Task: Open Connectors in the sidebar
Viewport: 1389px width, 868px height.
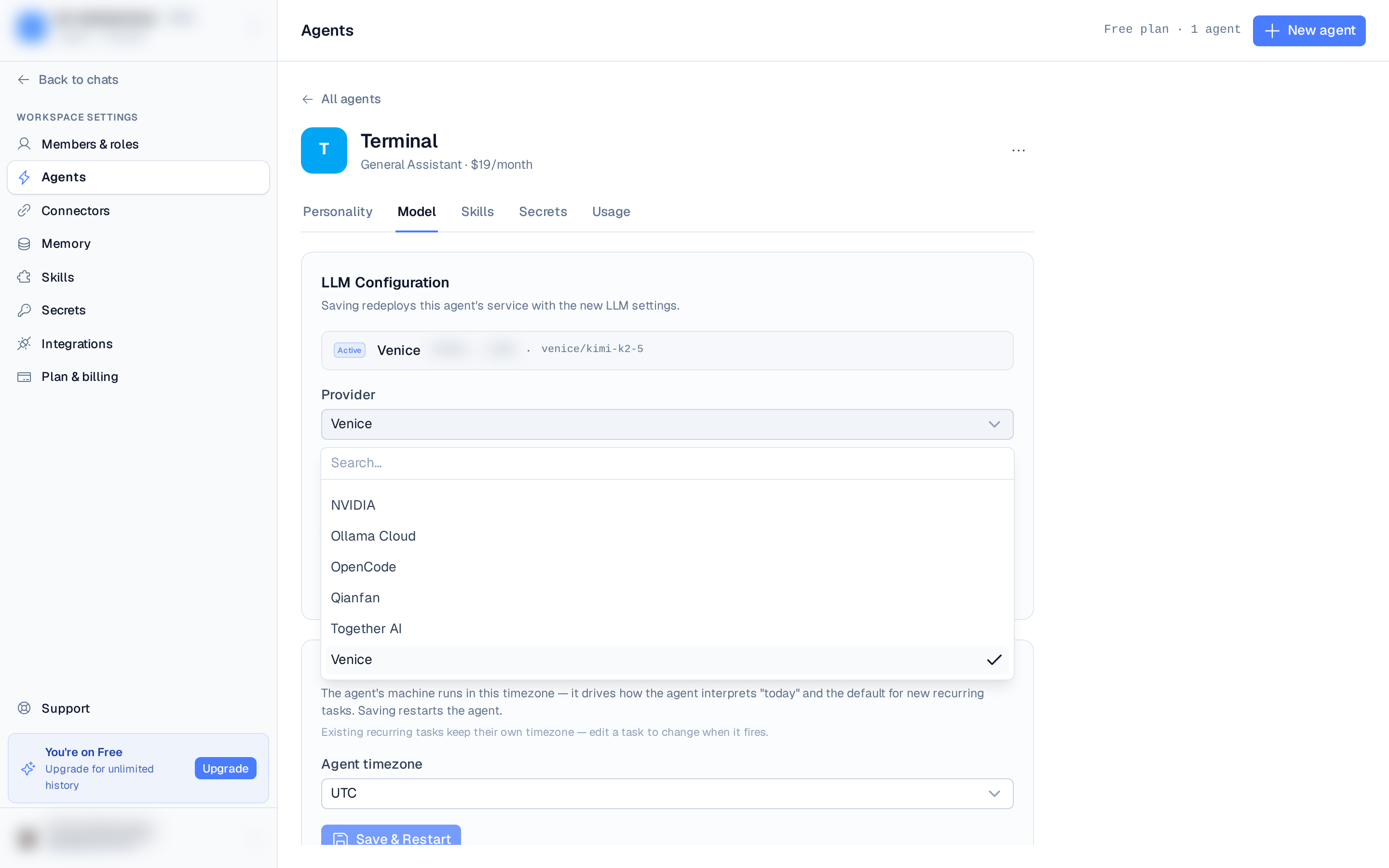Action: point(138,211)
